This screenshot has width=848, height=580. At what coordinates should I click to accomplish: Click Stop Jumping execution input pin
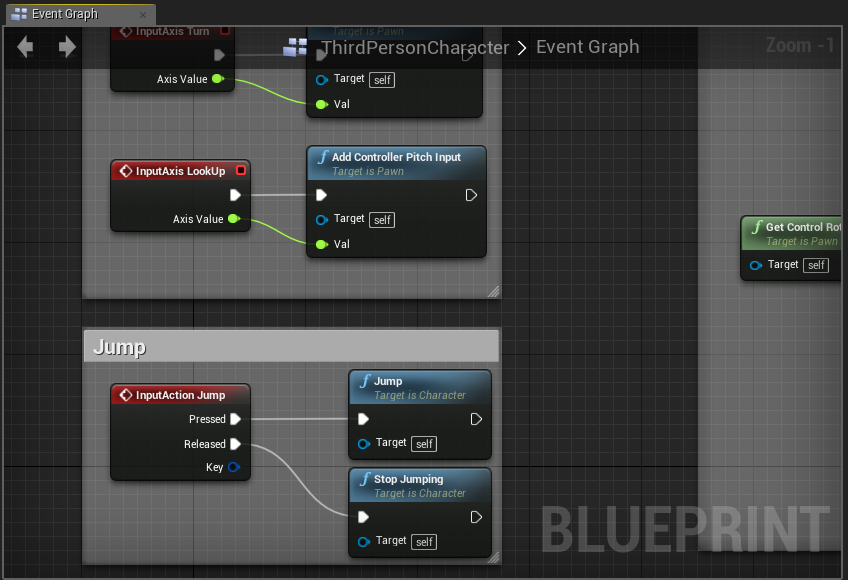click(x=363, y=517)
